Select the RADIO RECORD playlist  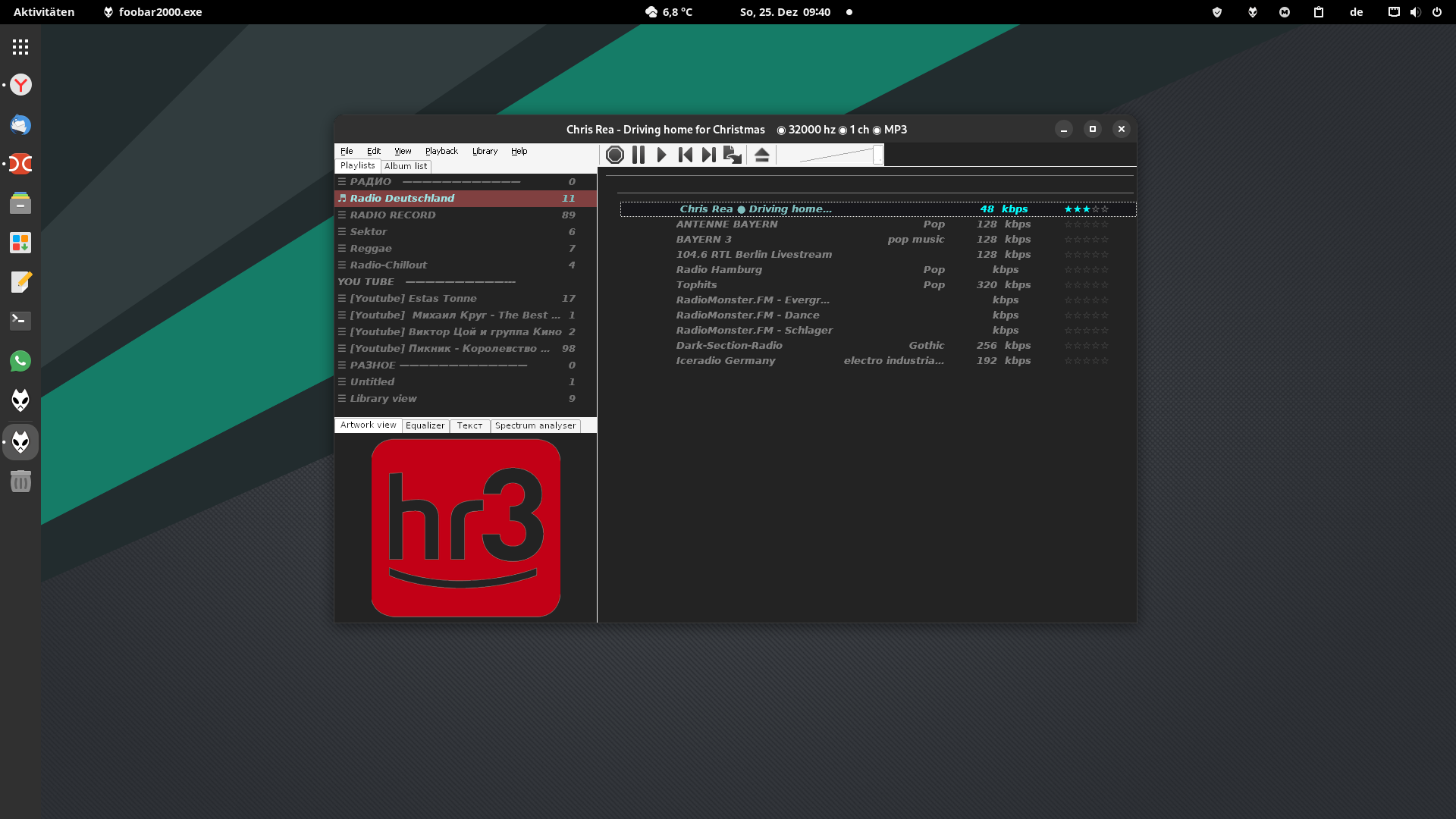click(x=393, y=215)
